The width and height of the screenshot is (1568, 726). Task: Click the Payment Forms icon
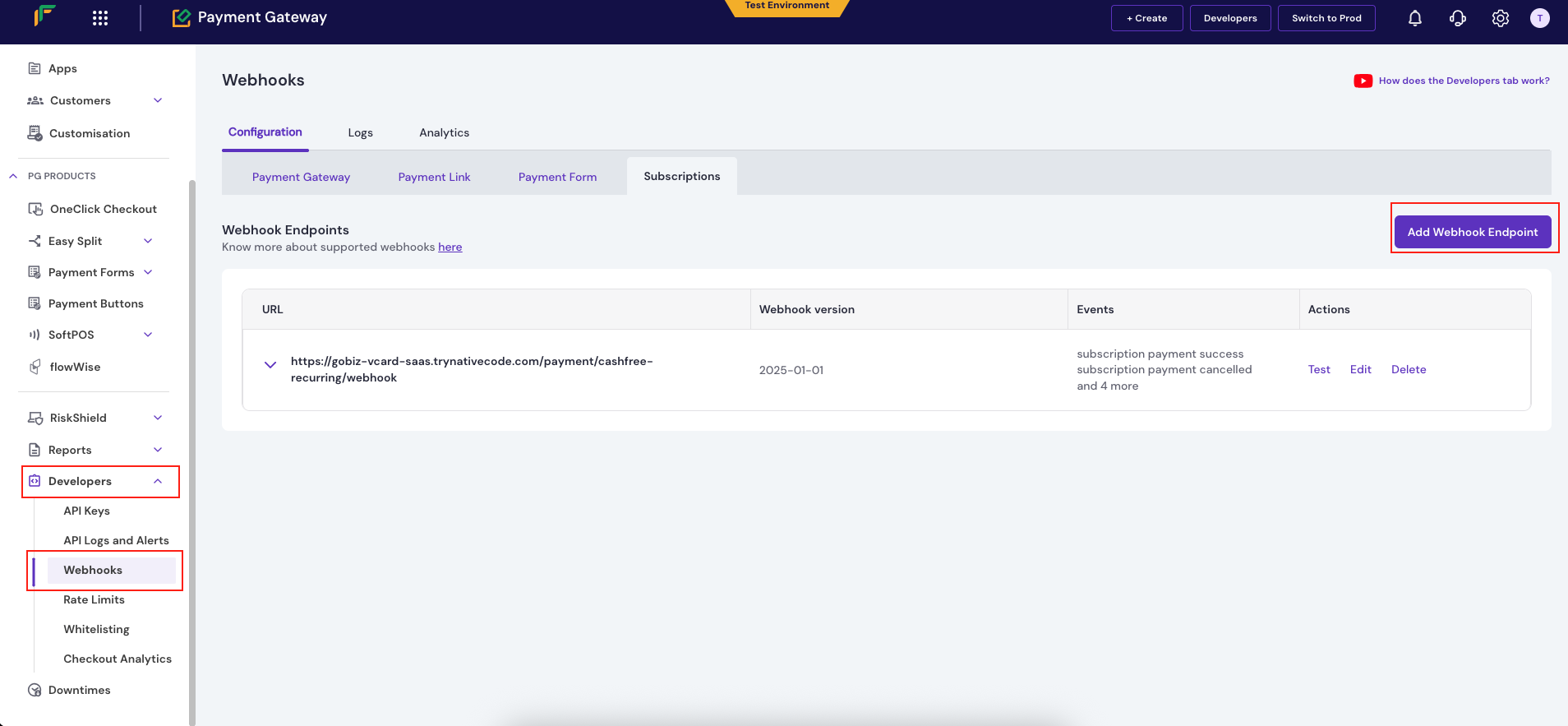click(x=35, y=272)
